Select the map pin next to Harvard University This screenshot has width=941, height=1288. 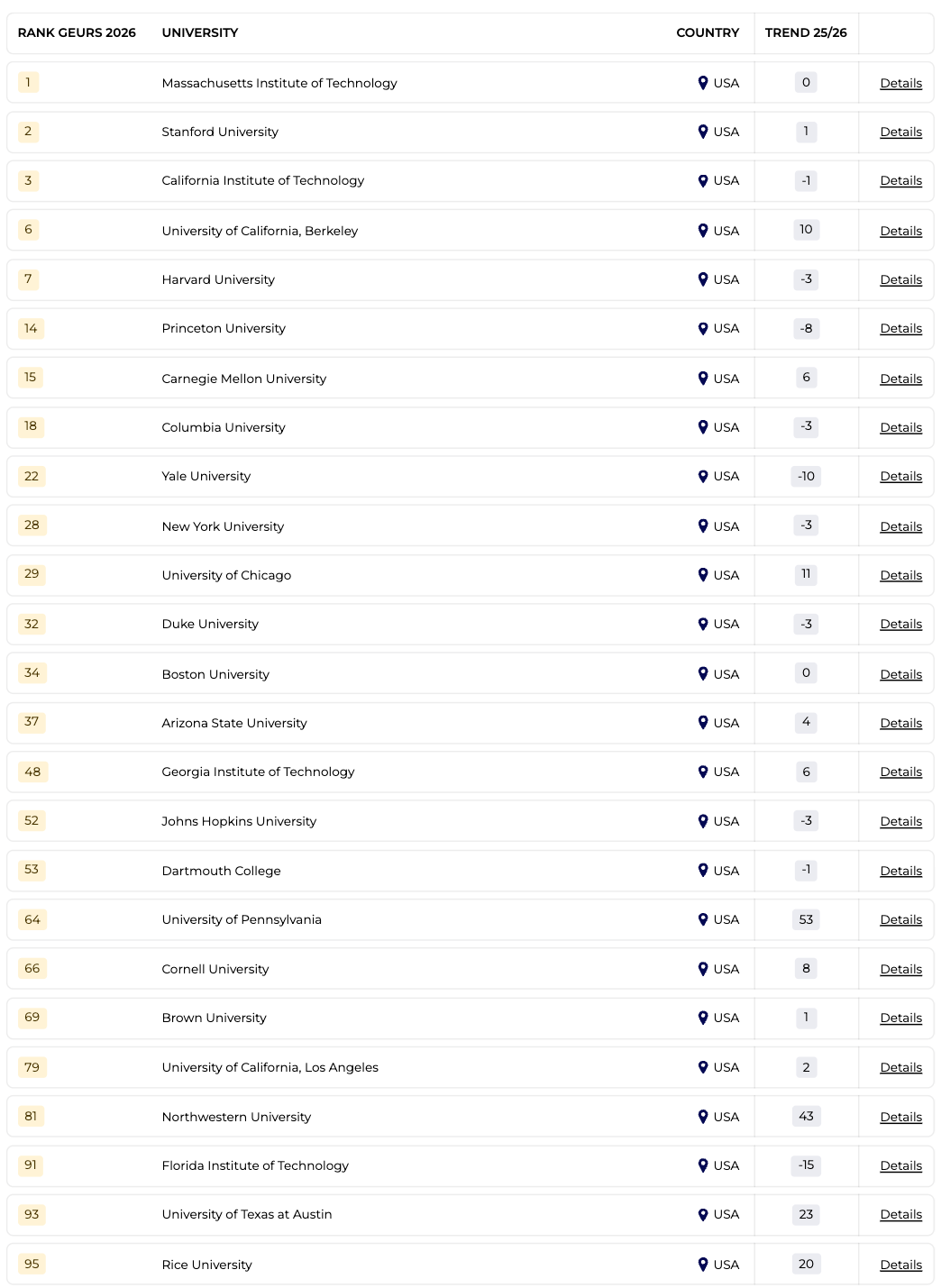pos(704,279)
